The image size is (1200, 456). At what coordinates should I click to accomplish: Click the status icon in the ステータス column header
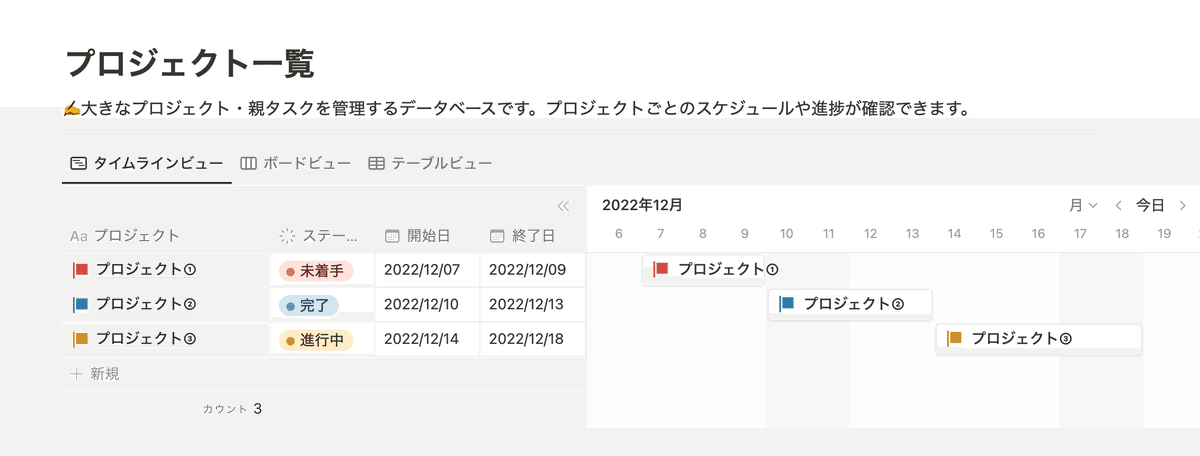(287, 236)
